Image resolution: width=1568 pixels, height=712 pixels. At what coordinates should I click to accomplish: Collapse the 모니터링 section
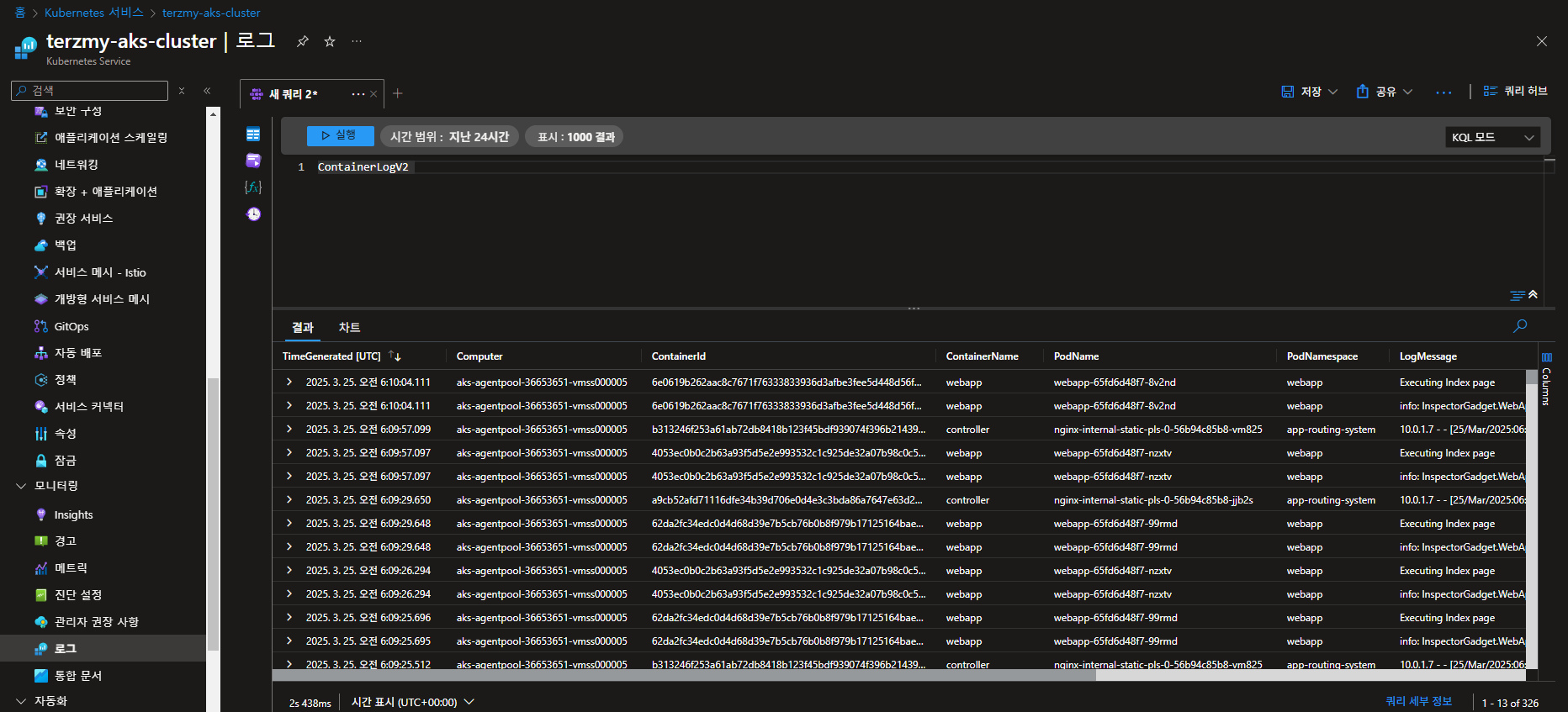tap(21, 486)
